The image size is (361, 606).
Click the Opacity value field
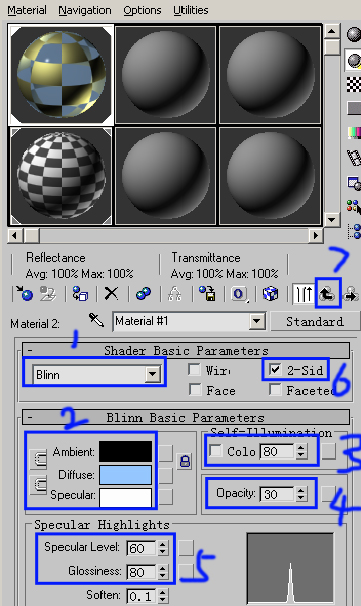[x=278, y=494]
